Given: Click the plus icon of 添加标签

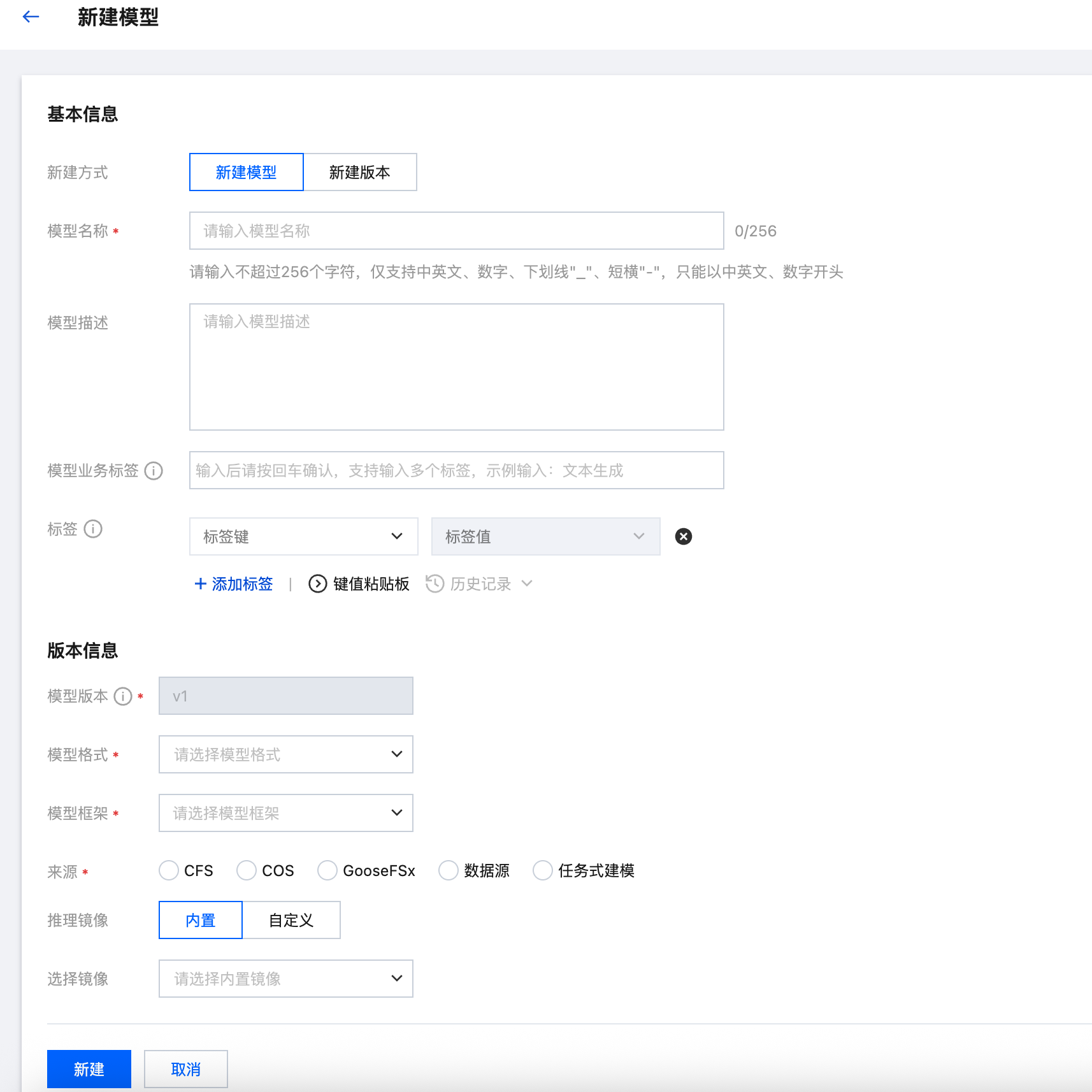Looking at the screenshot, I should coord(200,584).
